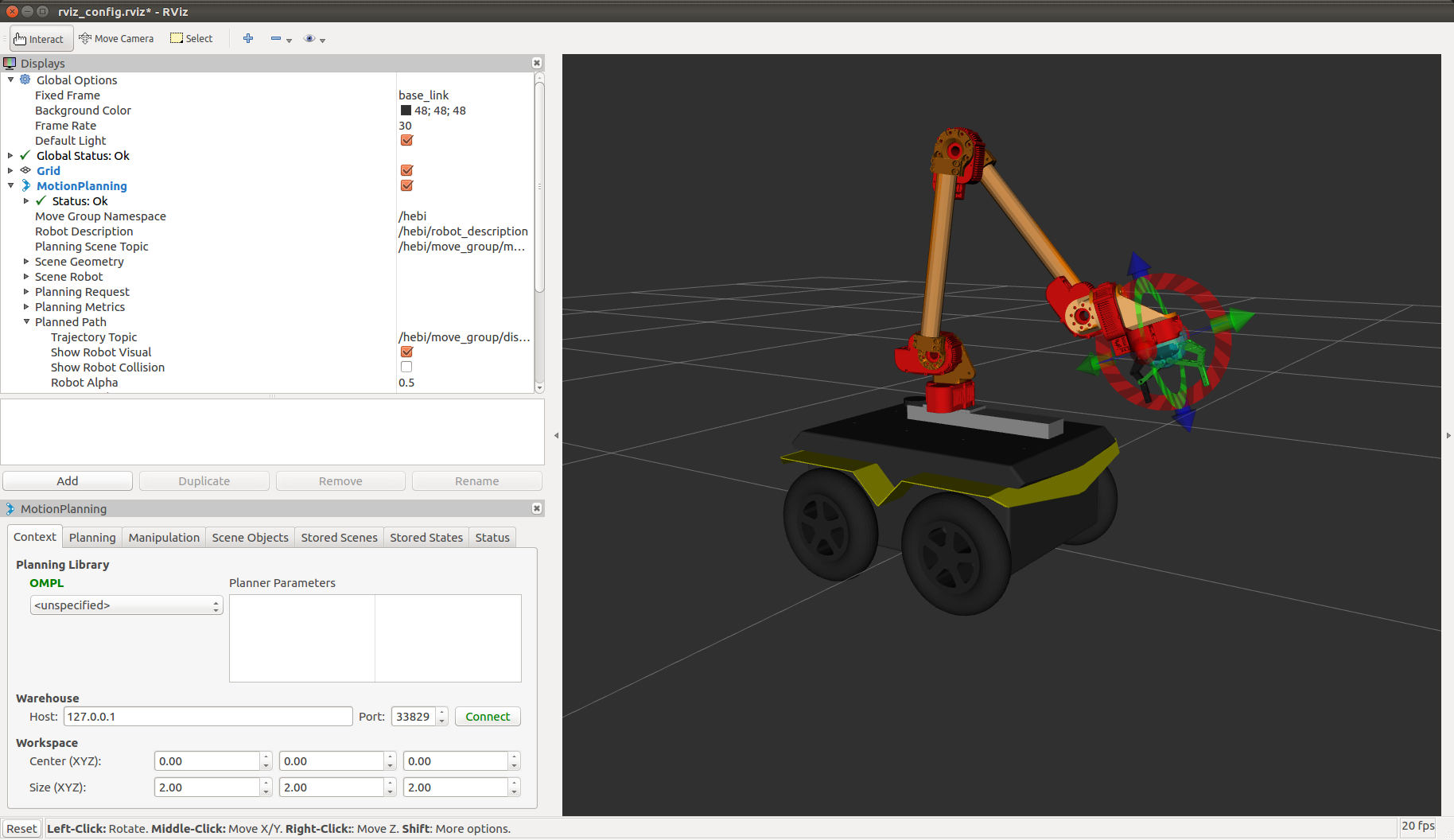The width and height of the screenshot is (1454, 840).
Task: Collapse the Global Options section
Action: 10,80
